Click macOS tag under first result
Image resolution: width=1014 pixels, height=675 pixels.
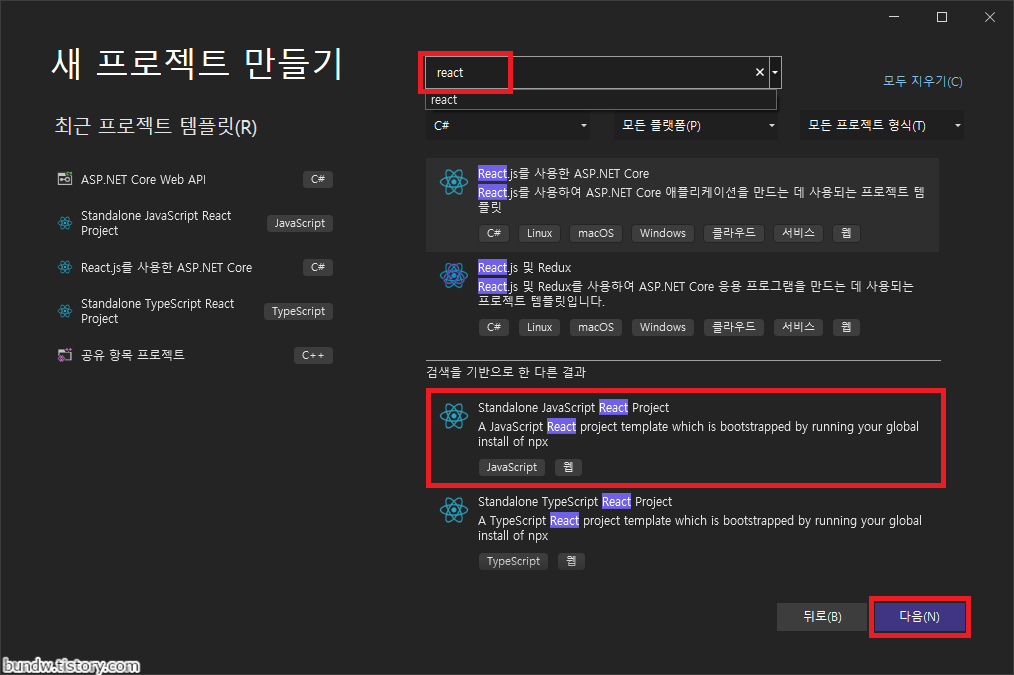click(x=596, y=233)
